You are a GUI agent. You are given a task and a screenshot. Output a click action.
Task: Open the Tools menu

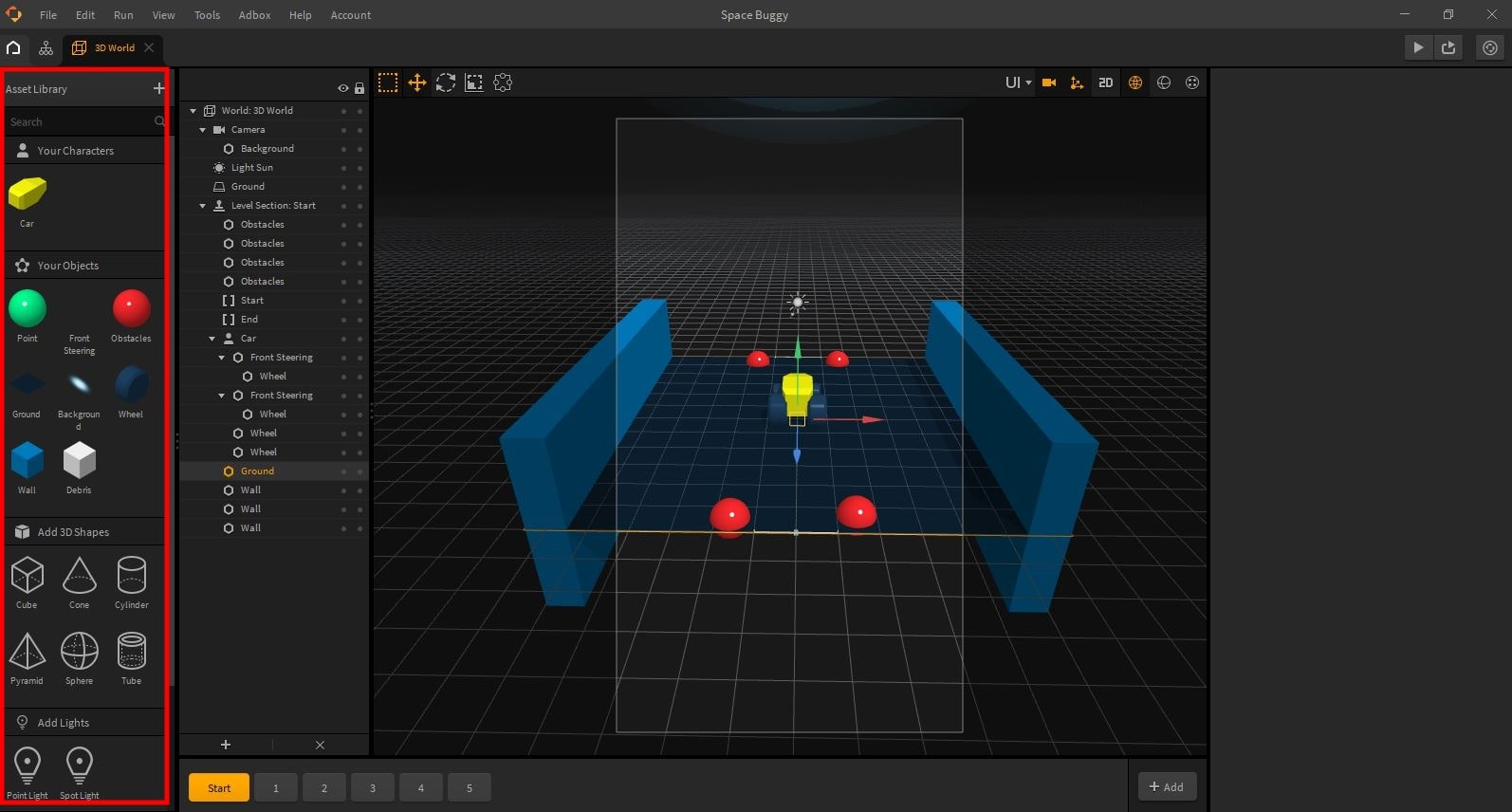[207, 15]
